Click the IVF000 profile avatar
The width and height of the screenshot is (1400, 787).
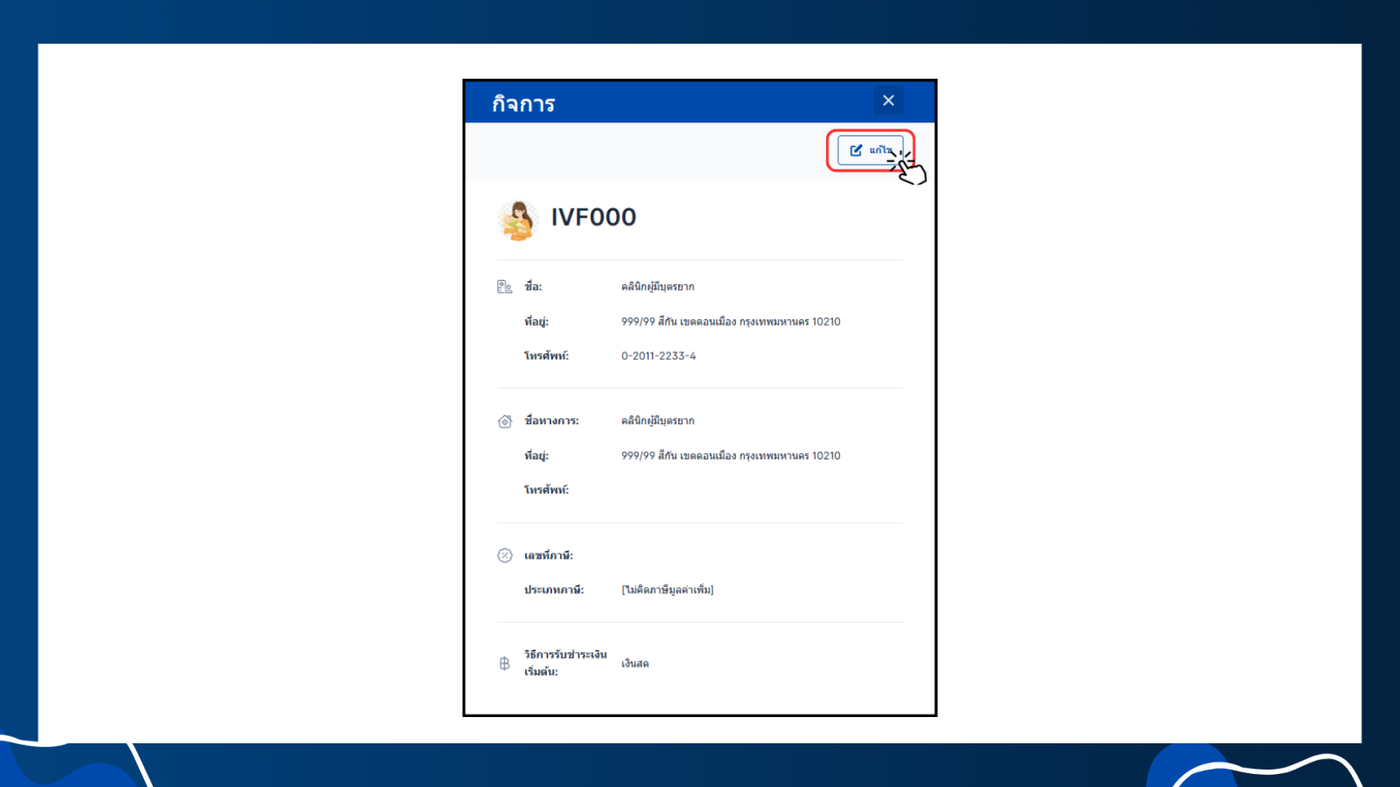click(518, 219)
